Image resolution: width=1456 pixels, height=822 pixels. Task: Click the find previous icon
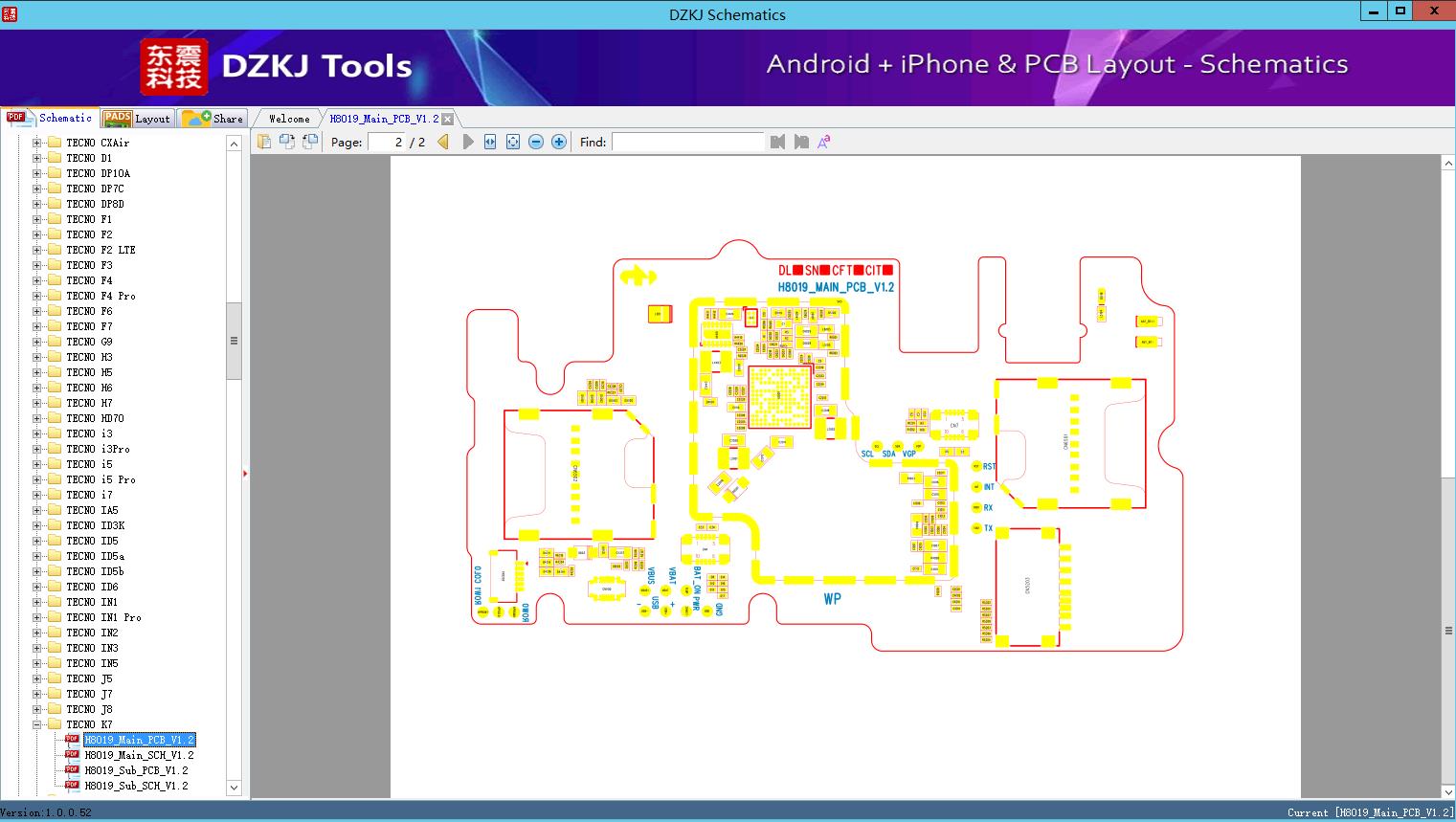pyautogui.click(x=777, y=142)
